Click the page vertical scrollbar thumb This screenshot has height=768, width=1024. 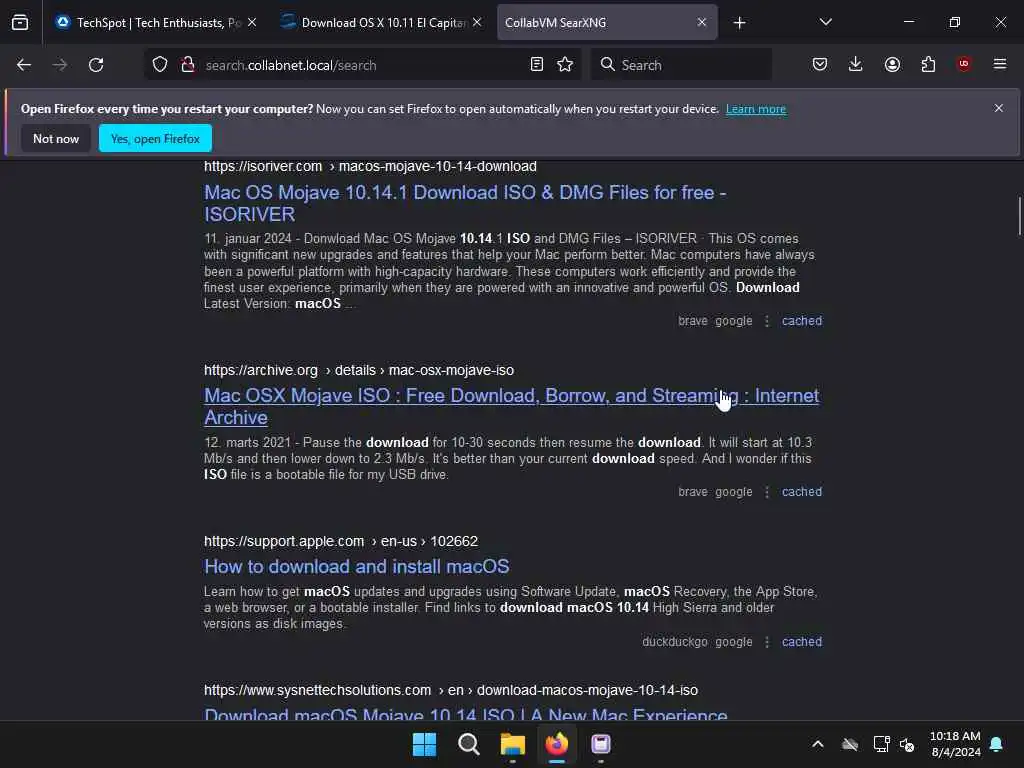coord(1019,215)
